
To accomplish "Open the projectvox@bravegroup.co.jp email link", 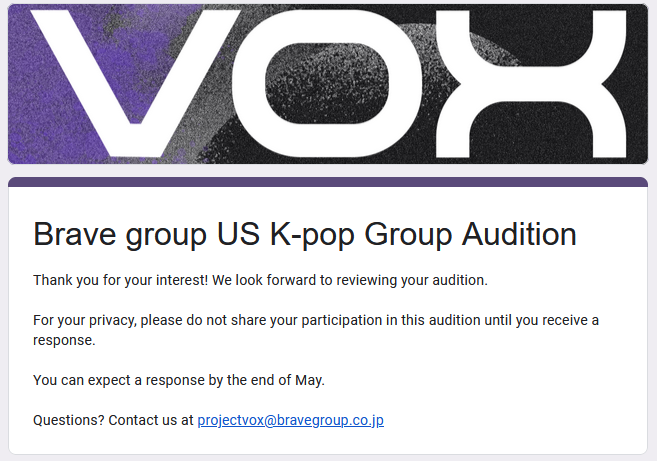I will click(290, 420).
